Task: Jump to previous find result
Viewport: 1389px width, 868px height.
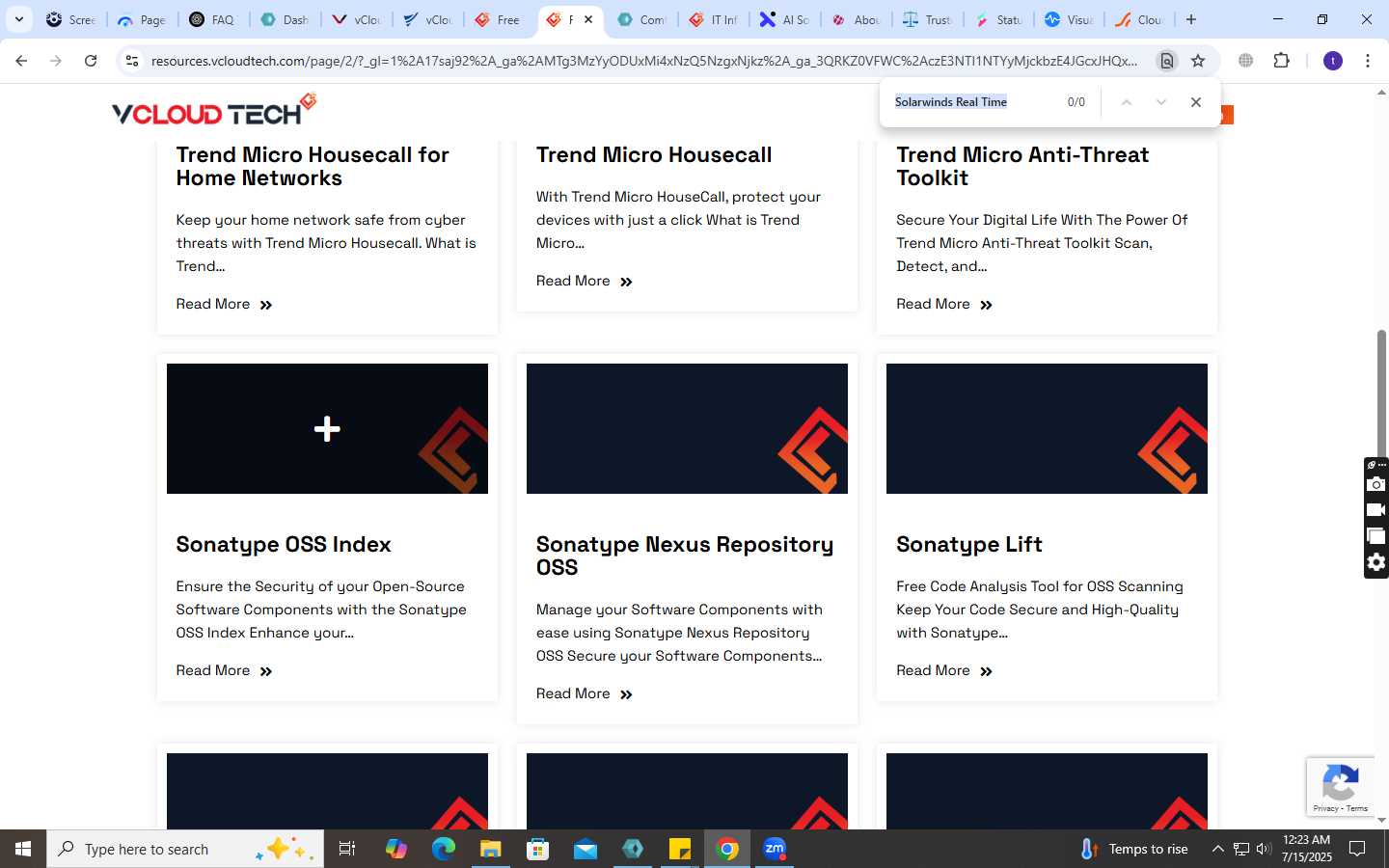Action: point(1126,102)
